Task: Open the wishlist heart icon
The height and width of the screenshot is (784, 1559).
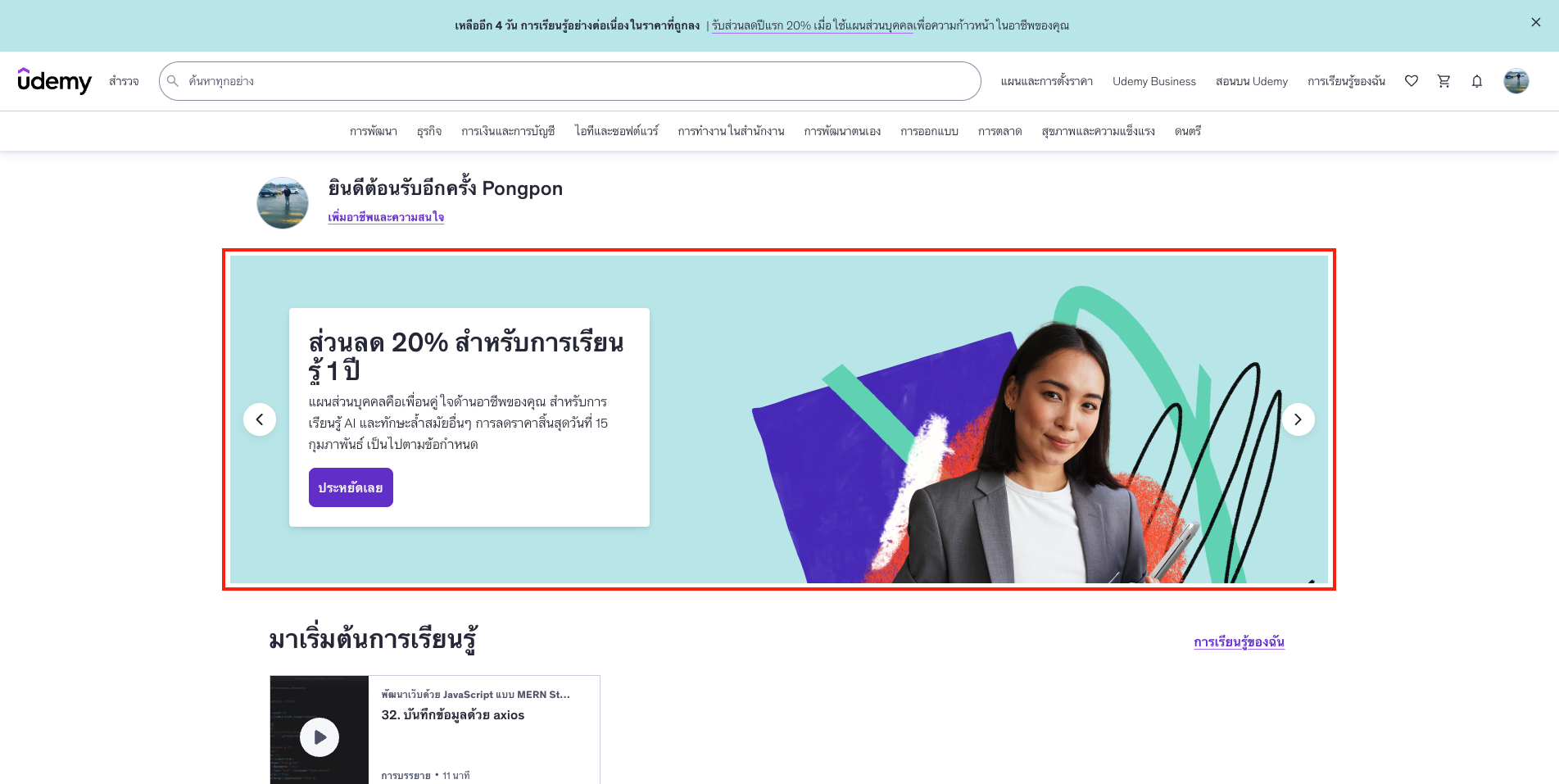Action: (x=1411, y=81)
